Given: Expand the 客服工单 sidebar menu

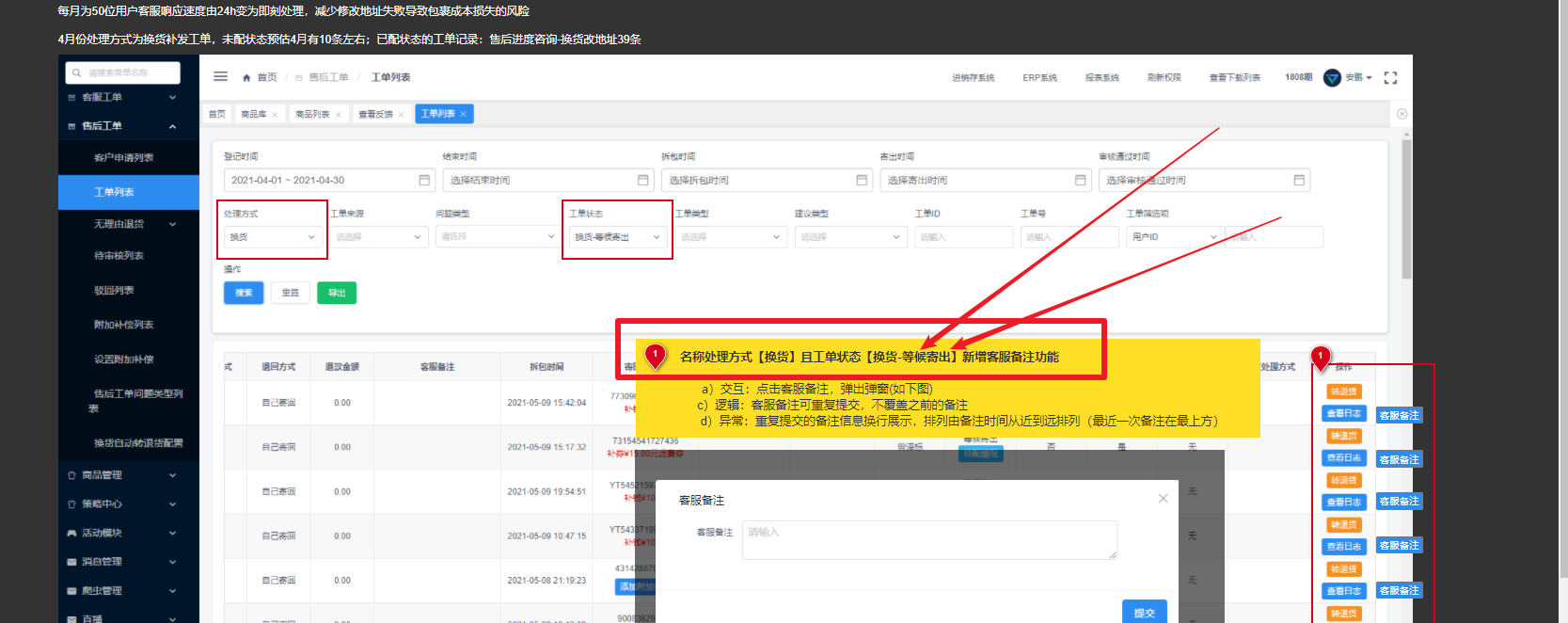Looking at the screenshot, I should (172, 98).
